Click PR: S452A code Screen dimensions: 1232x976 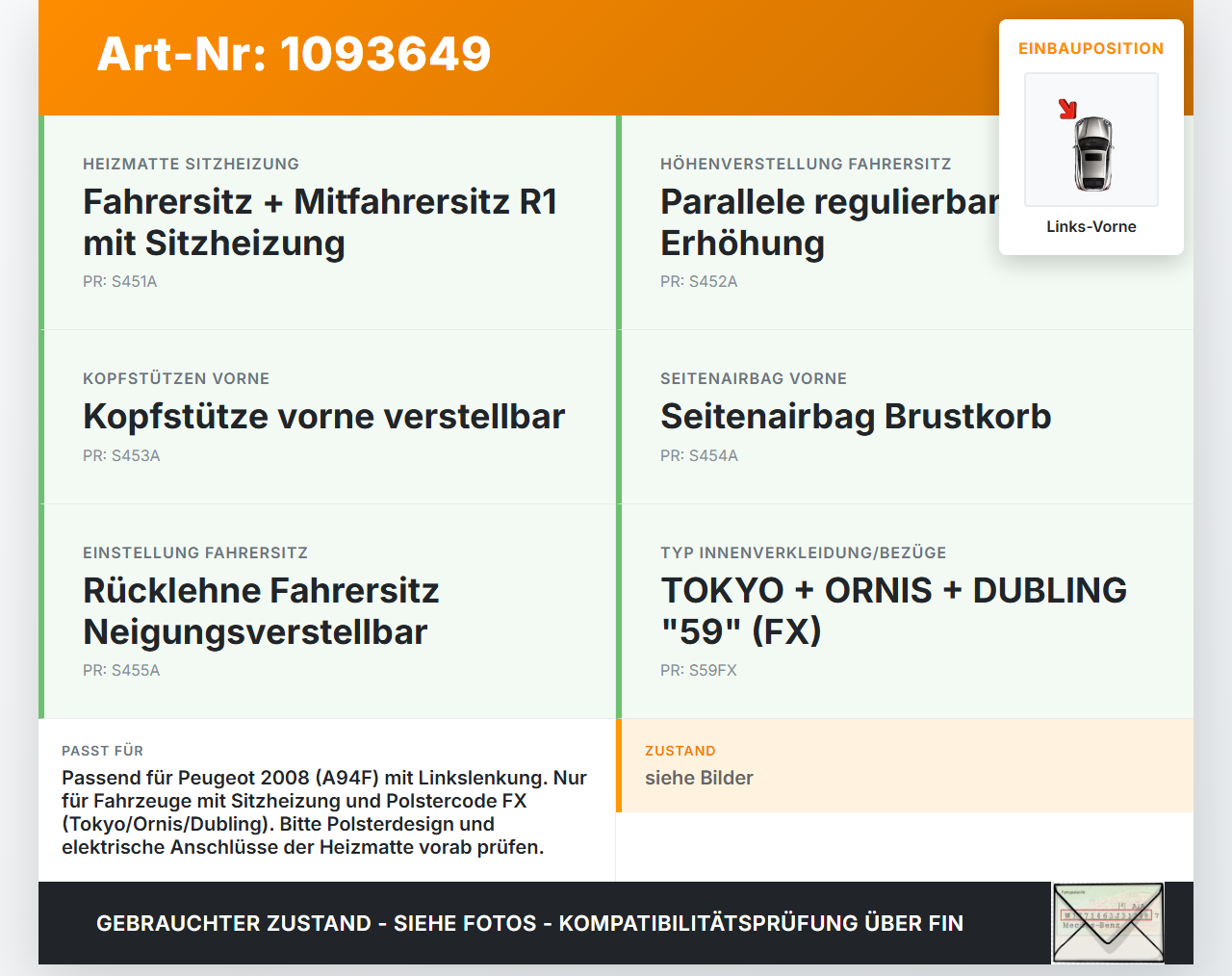699,281
